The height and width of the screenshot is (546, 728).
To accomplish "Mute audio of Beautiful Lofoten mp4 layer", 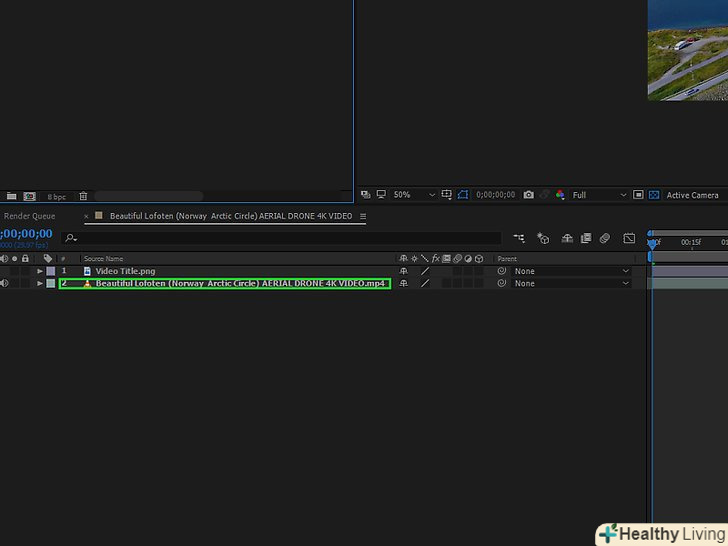I will click(4, 283).
